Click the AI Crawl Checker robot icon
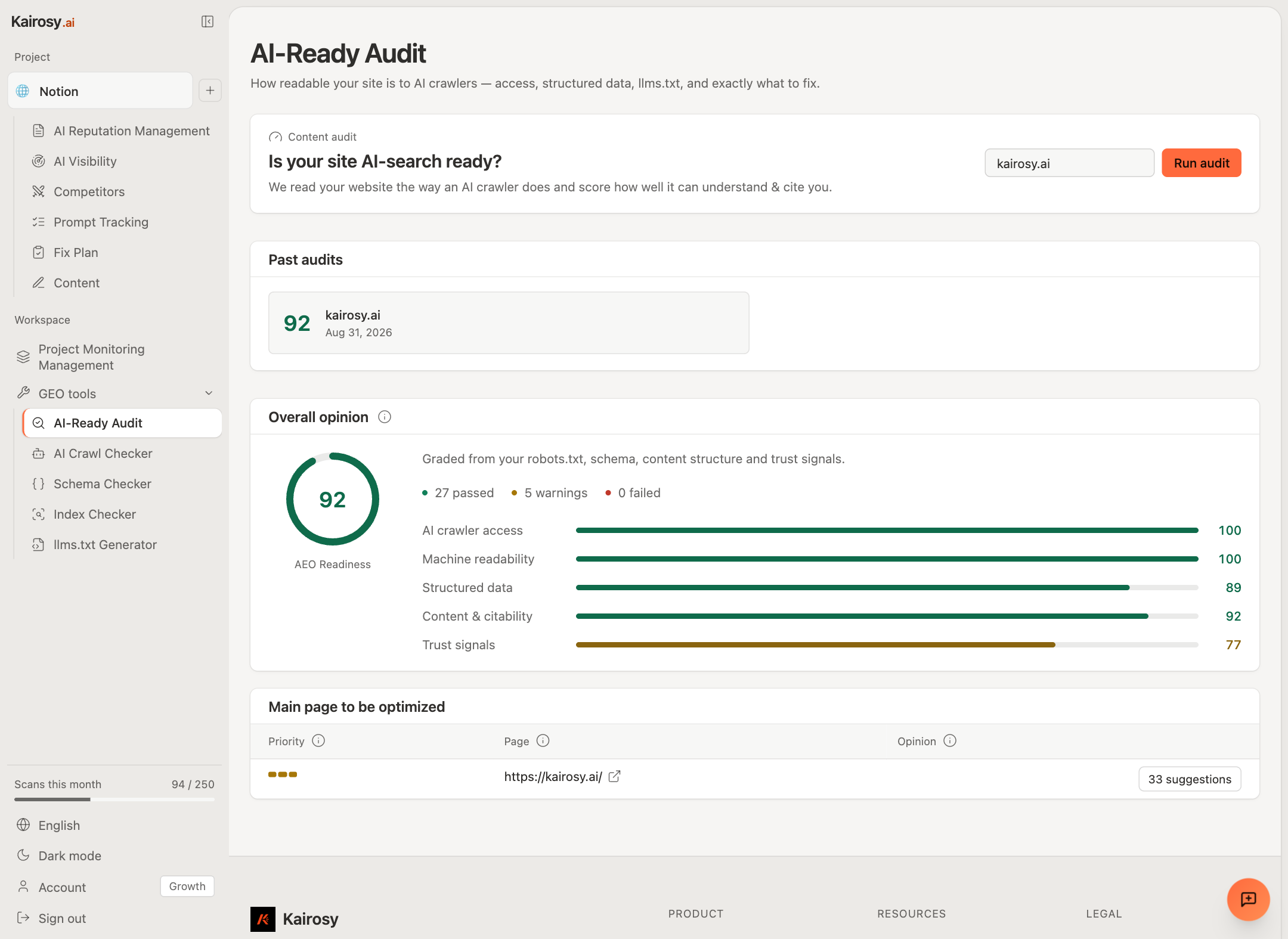This screenshot has width=1288, height=939. click(x=39, y=453)
